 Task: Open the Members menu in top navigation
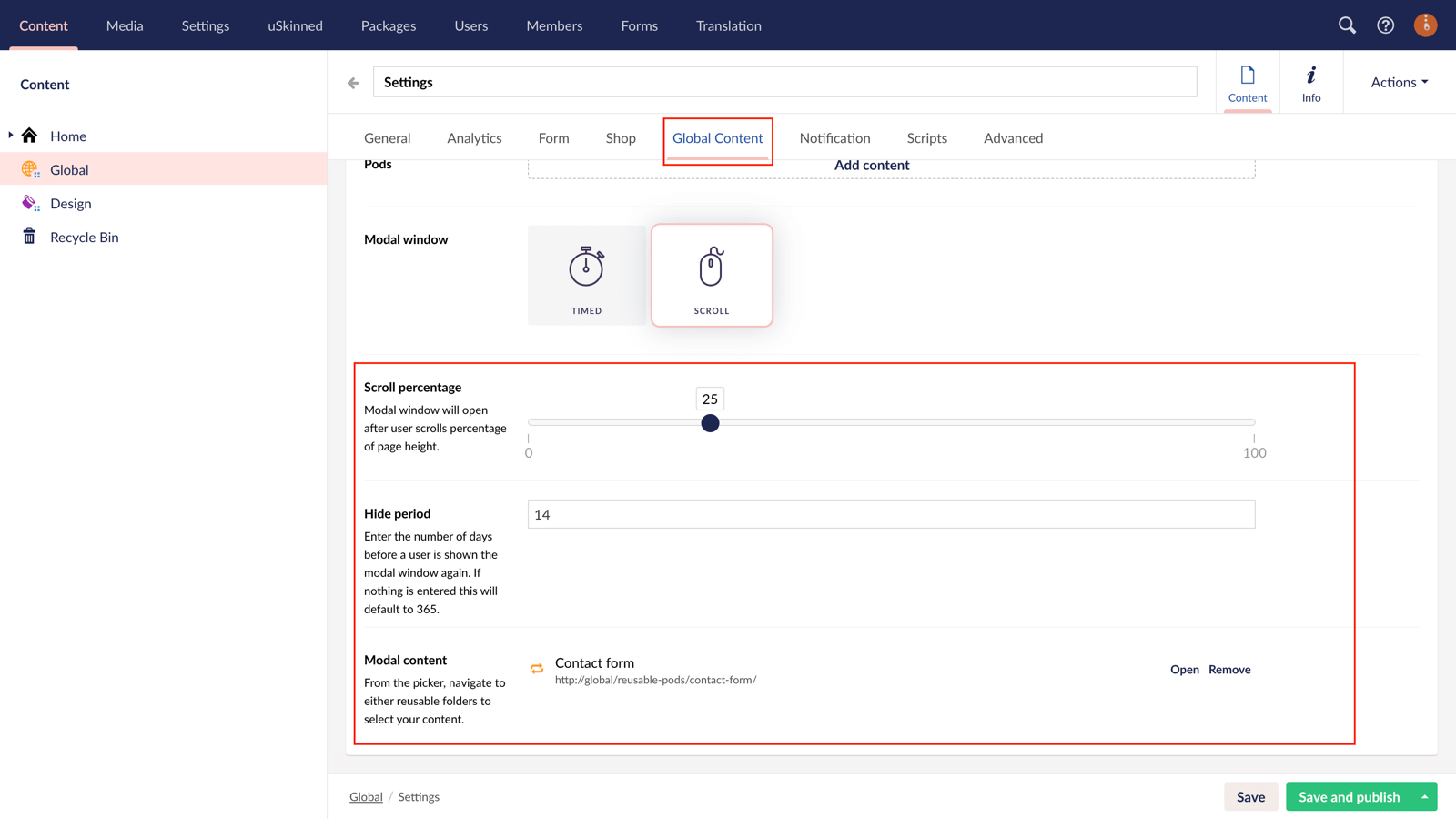point(554,25)
